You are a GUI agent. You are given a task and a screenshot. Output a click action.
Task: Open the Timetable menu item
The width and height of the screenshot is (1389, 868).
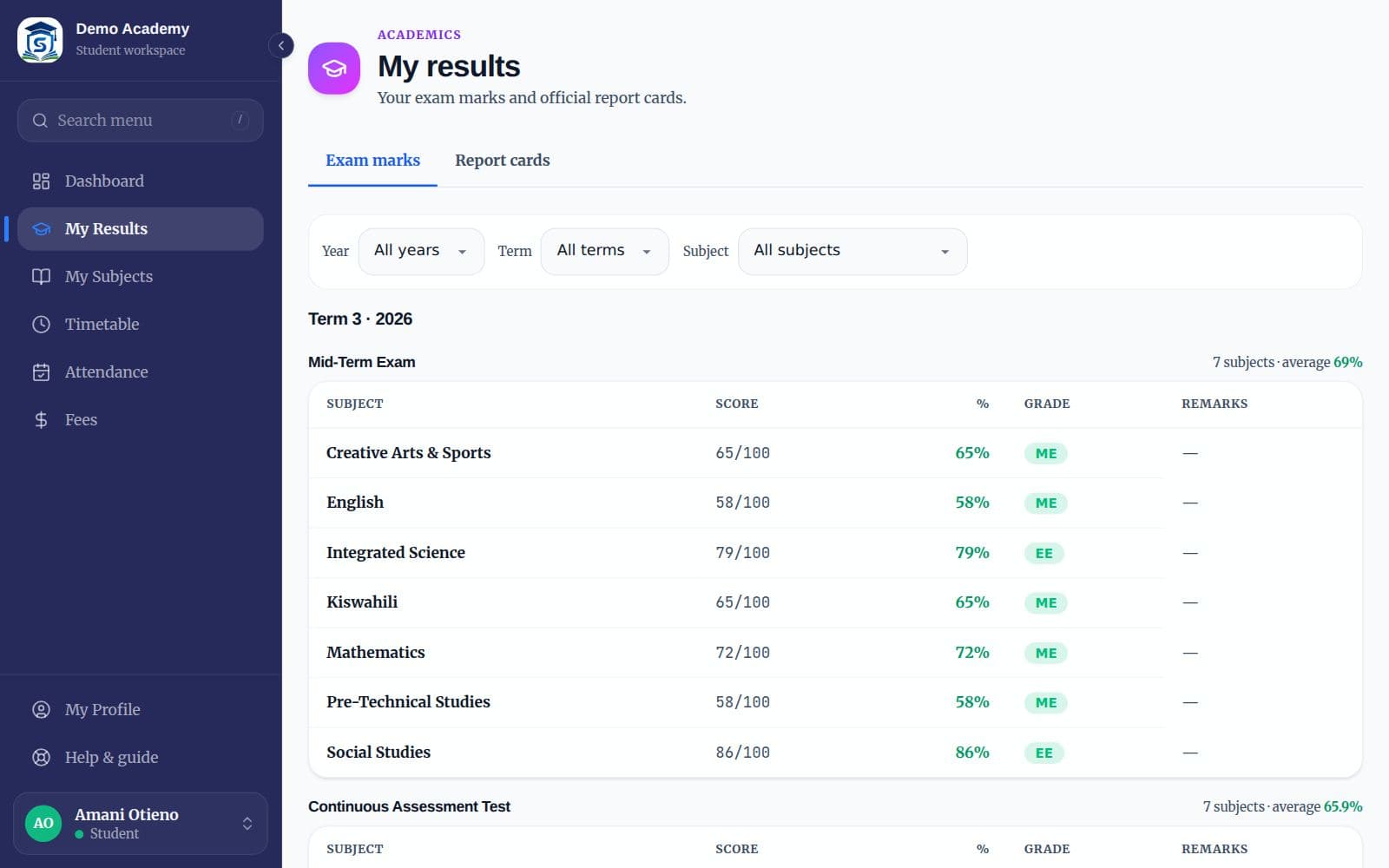point(141,324)
